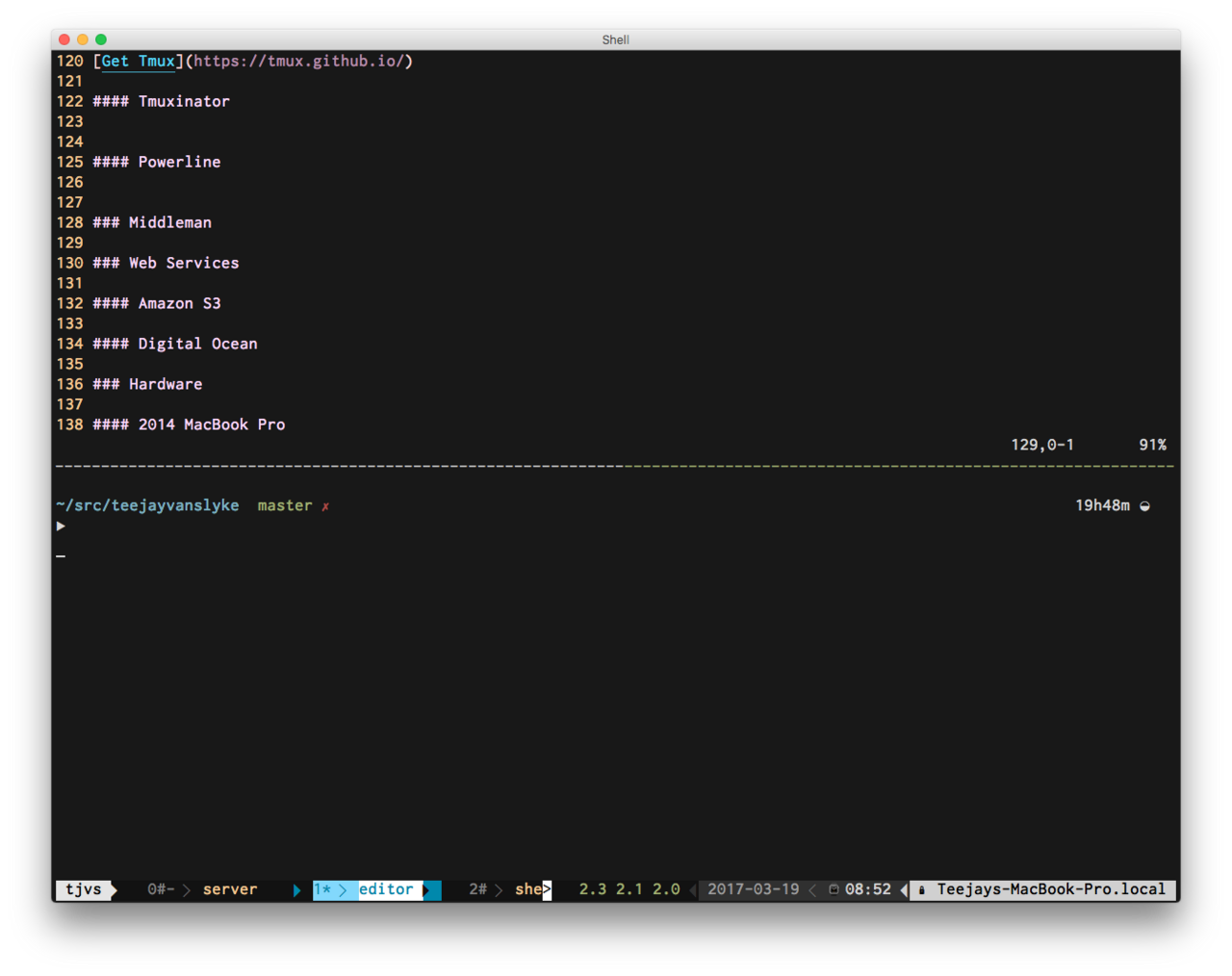Viewport: 1232px width, 976px height.
Task: Click the blue arrow before 1* window
Action: coord(296,890)
